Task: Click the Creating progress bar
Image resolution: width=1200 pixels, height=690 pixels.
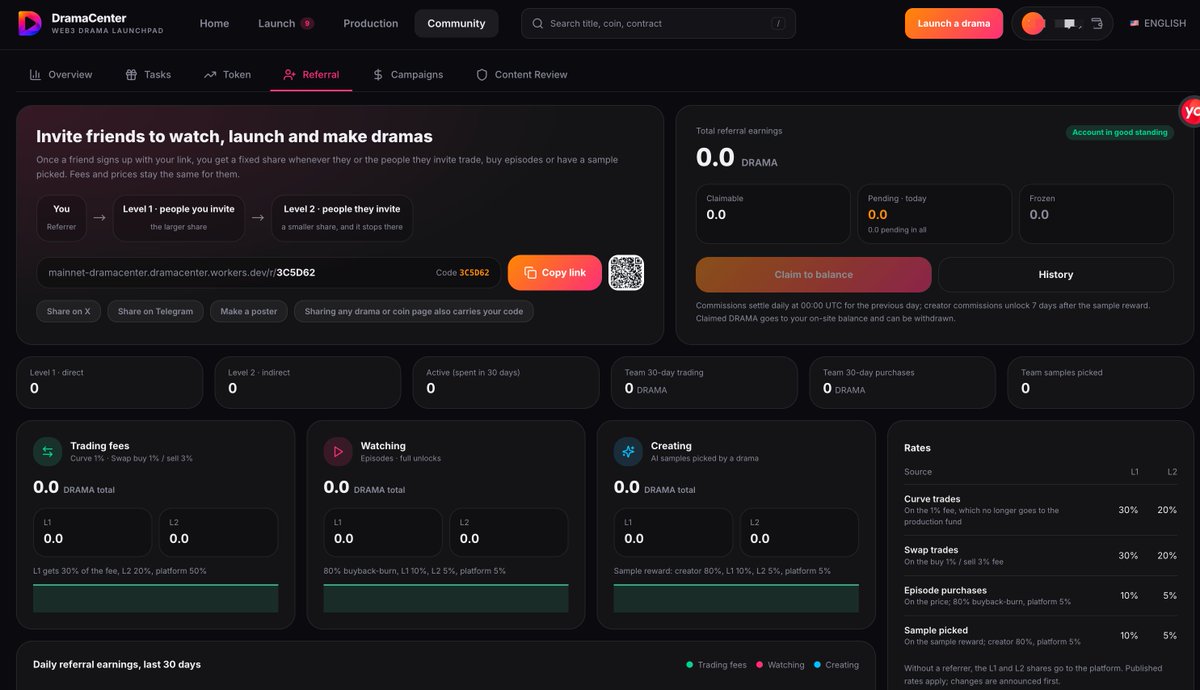Action: pyautogui.click(x=736, y=598)
